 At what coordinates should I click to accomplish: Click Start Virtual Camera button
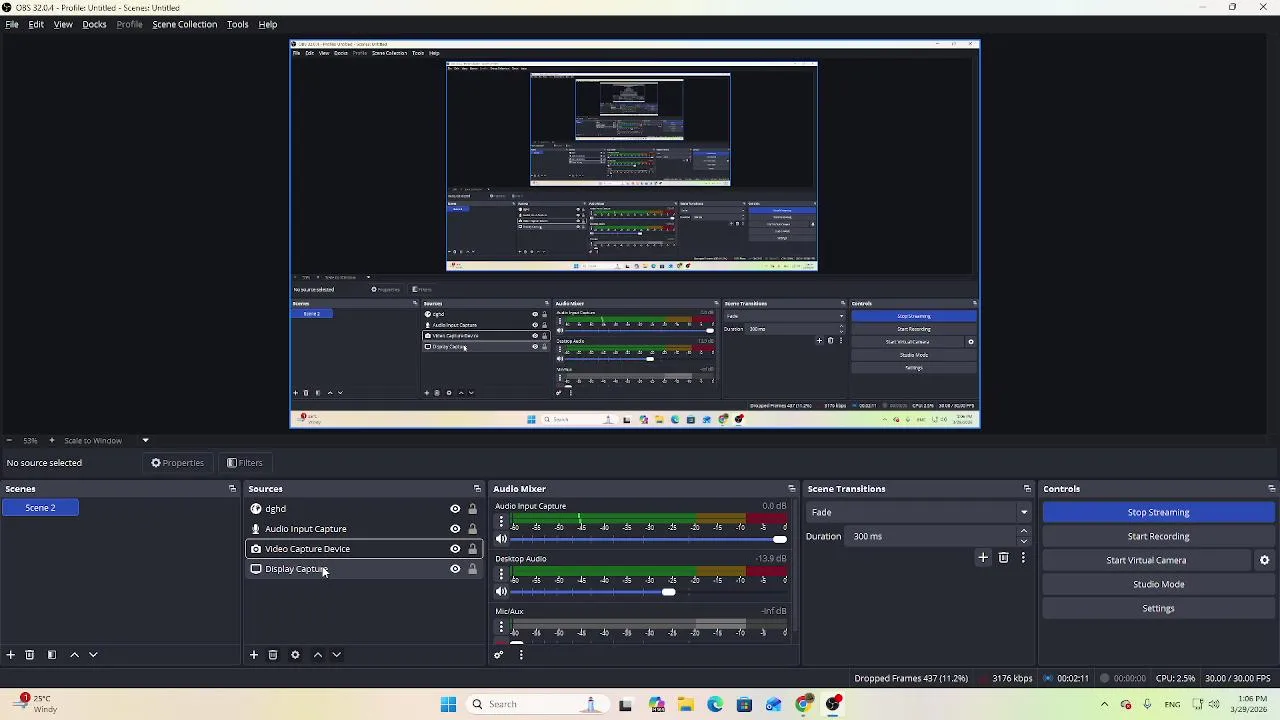[x=1146, y=561]
